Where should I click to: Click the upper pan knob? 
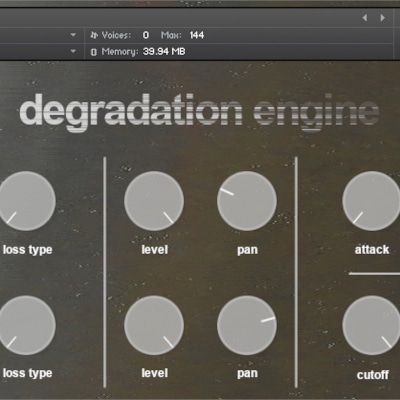click(x=247, y=201)
